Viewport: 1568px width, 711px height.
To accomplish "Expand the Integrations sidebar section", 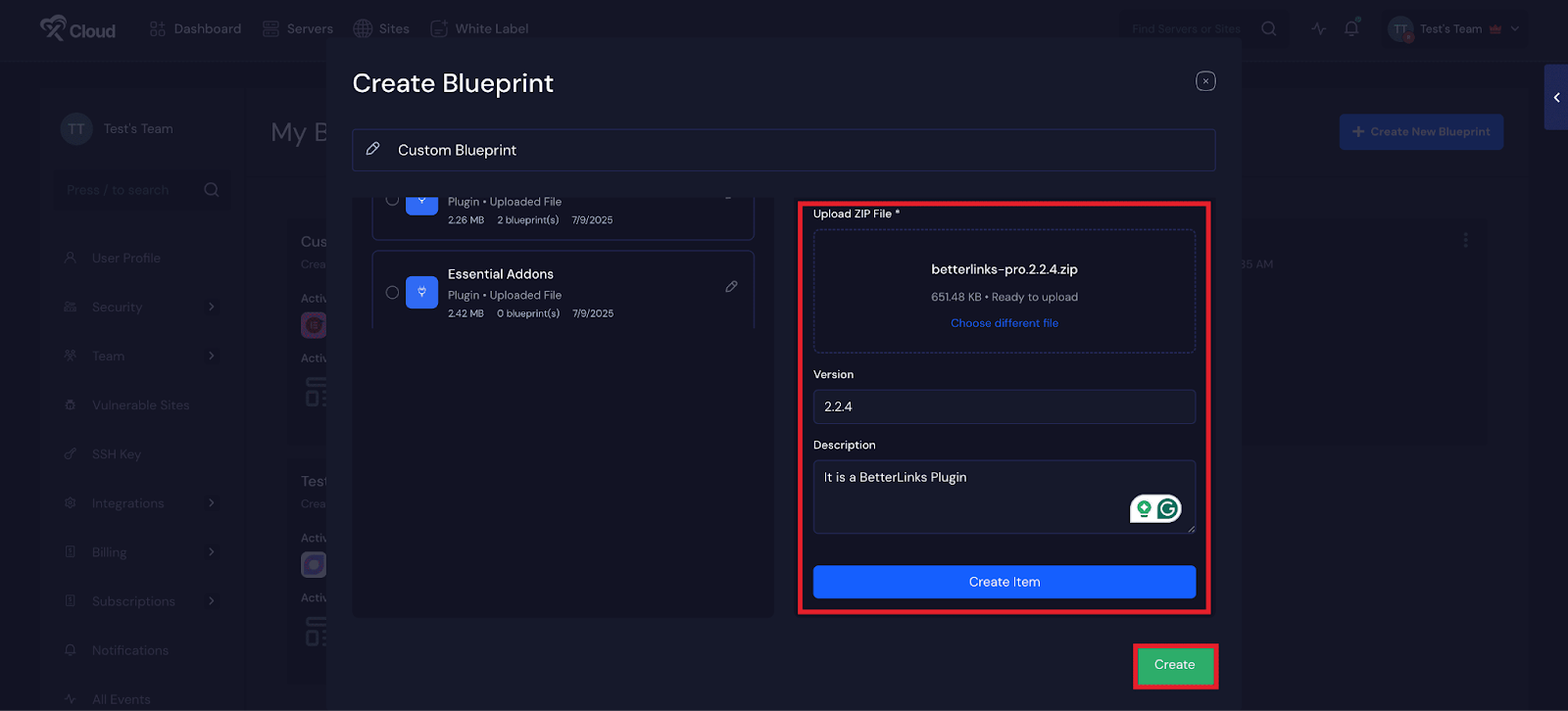I will tap(138, 502).
